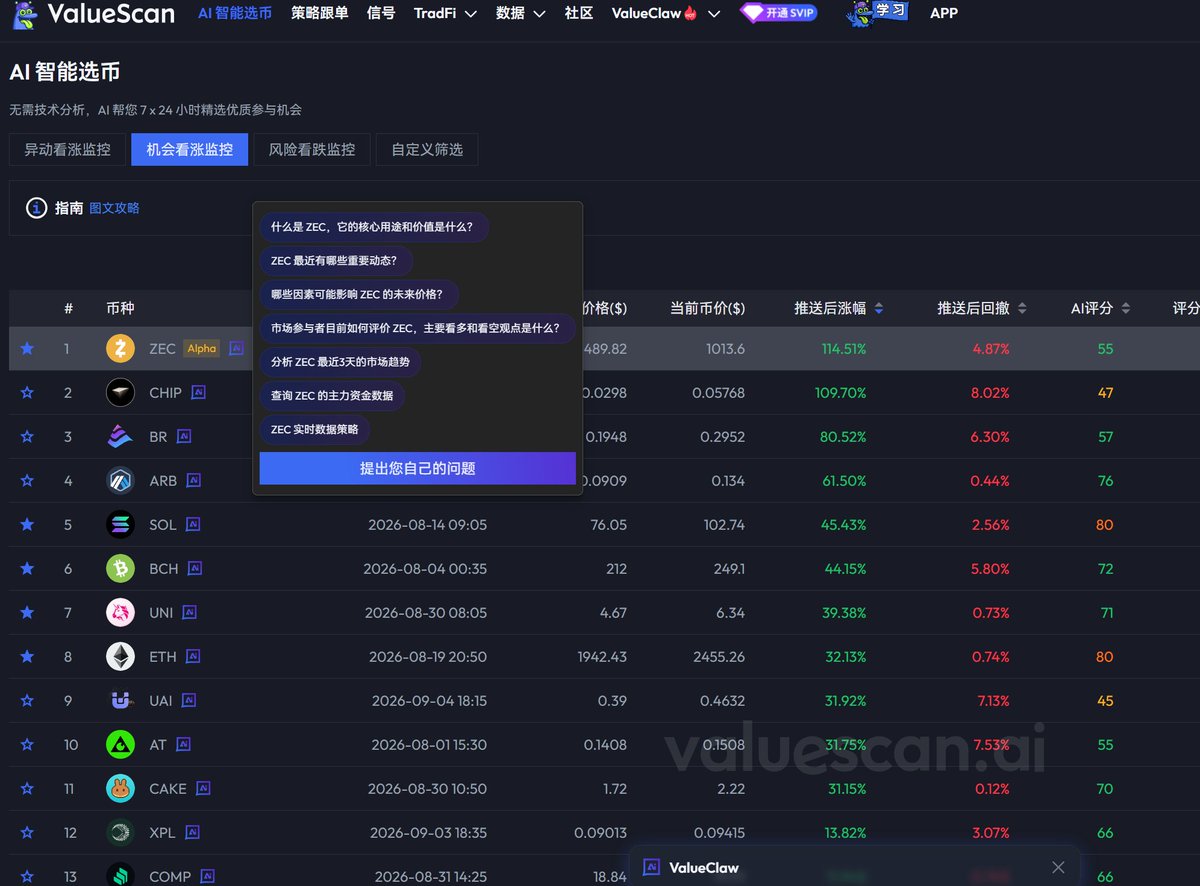Click the AI icon next to ZEC Alpha
This screenshot has height=886, width=1200.
pyautogui.click(x=236, y=349)
